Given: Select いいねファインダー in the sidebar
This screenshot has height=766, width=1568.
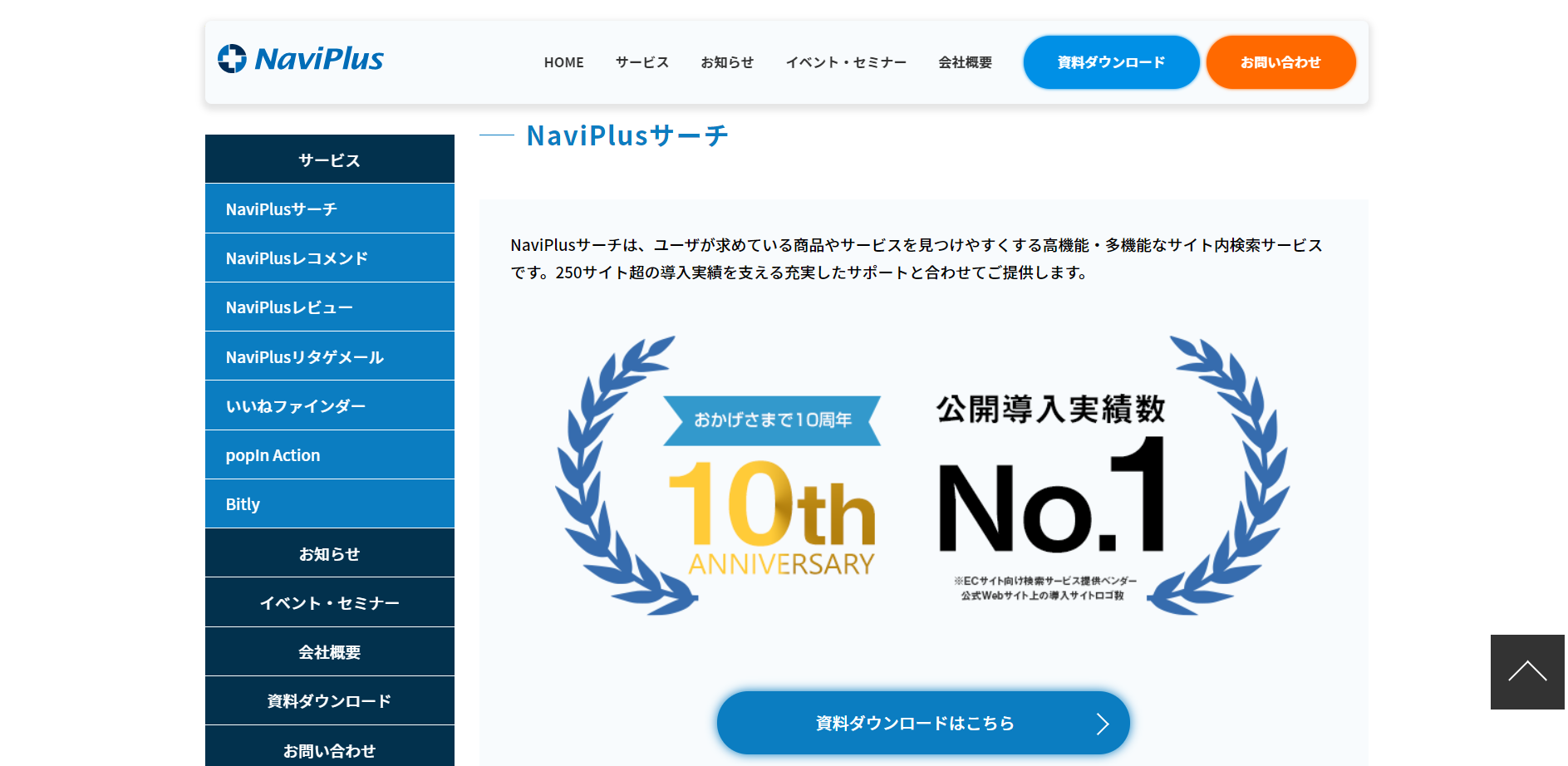Looking at the screenshot, I should pos(295,406).
